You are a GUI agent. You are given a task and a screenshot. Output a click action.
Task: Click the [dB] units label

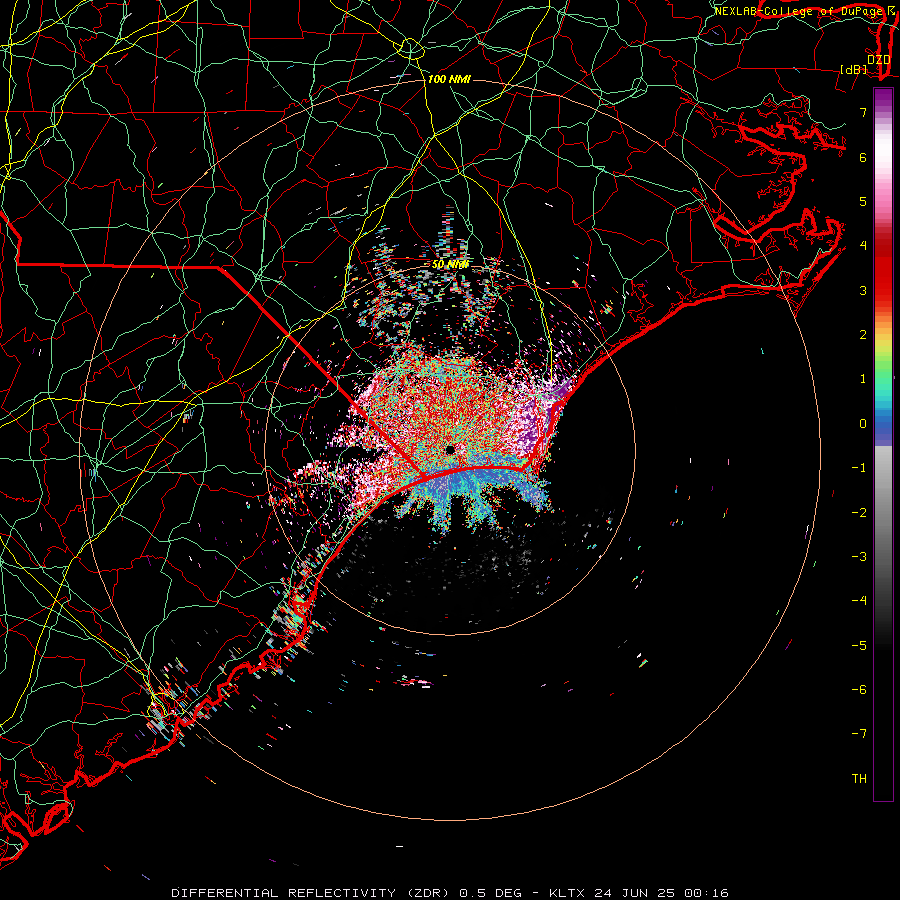[x=854, y=69]
